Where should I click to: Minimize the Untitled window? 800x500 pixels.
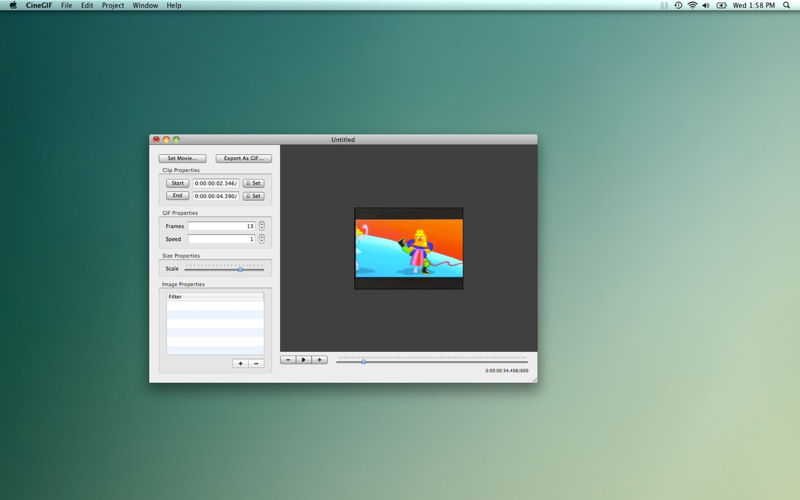166,139
